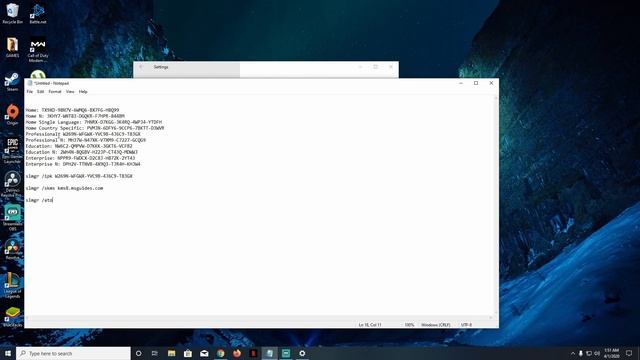This screenshot has height=360, width=640.
Task: Open the Settings gear on taskbar
Action: click(302, 353)
